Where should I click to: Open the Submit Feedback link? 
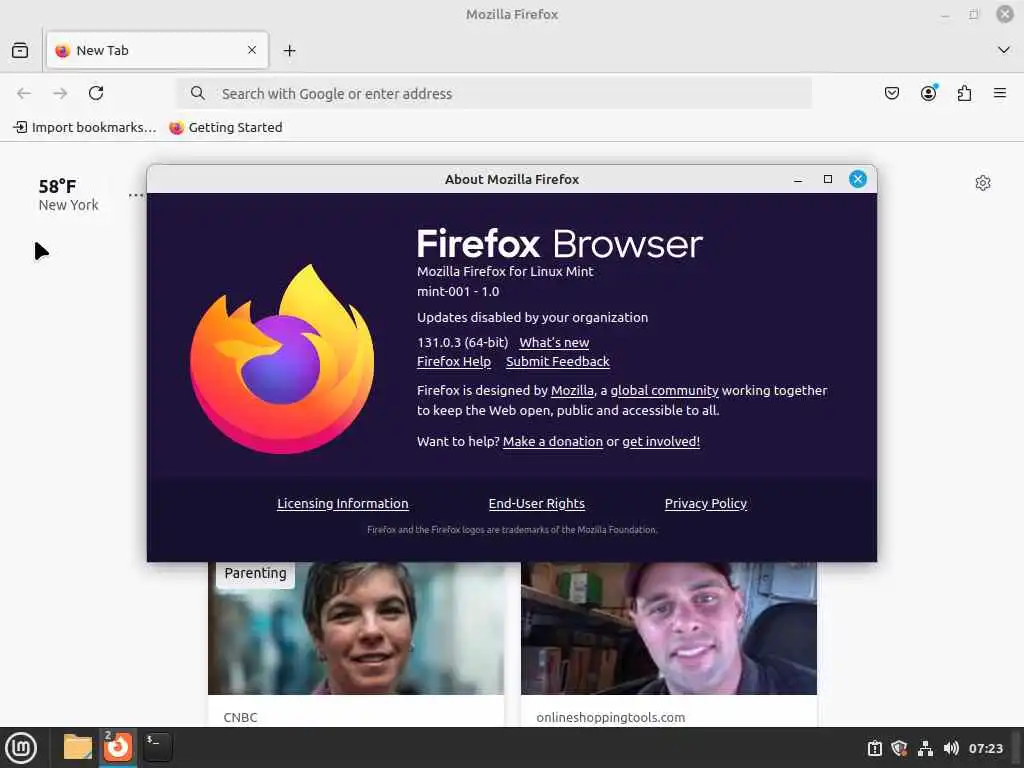[x=558, y=361]
